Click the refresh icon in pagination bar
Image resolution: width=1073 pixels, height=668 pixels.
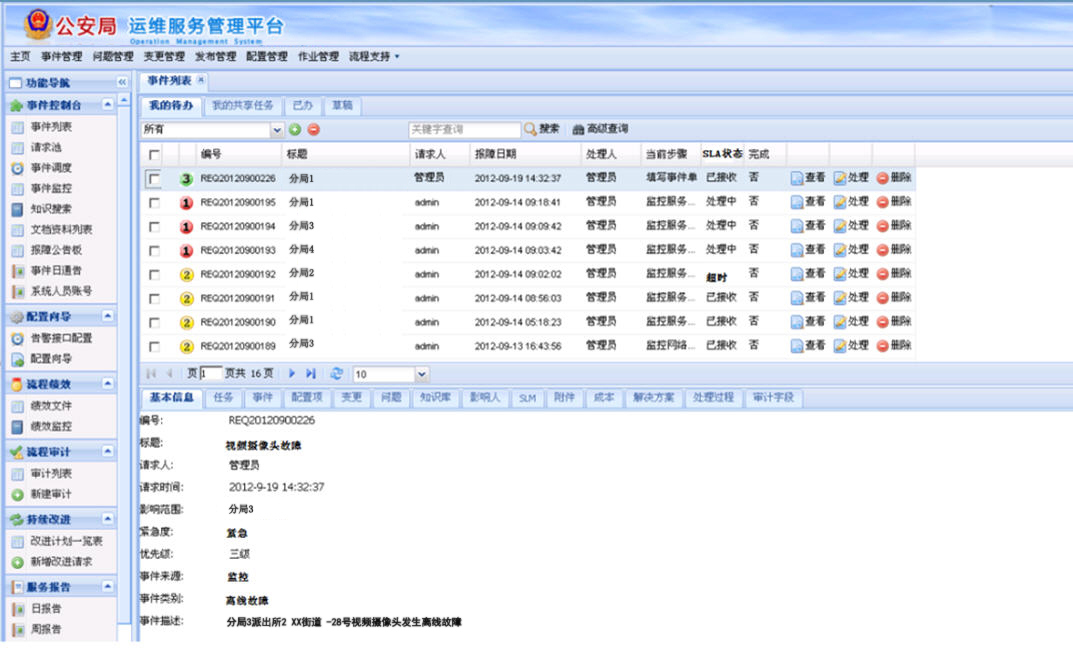click(x=337, y=374)
